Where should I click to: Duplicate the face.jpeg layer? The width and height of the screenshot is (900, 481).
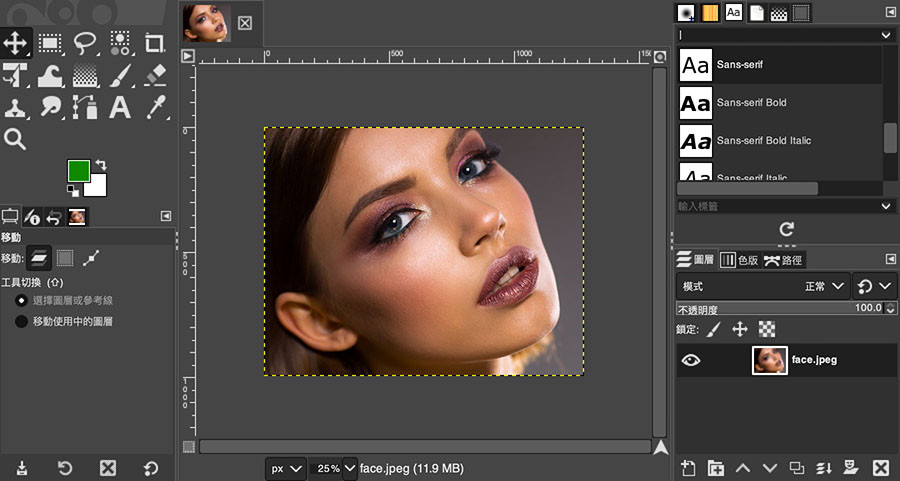(x=797, y=468)
